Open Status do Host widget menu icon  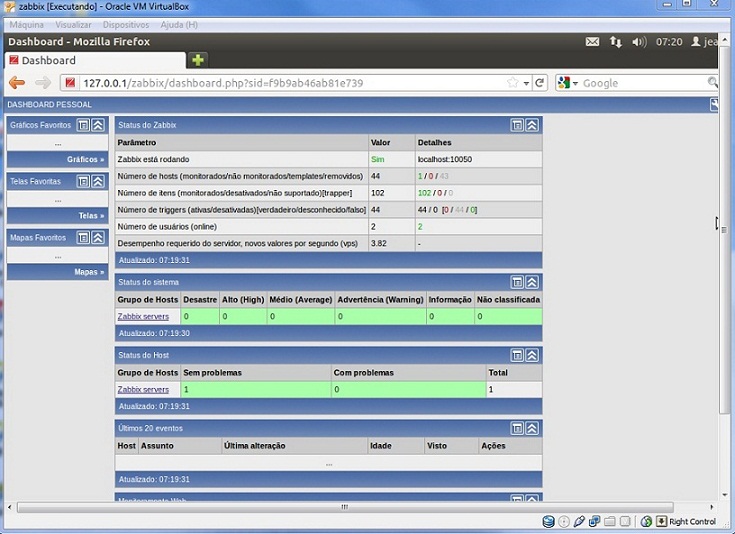(517, 355)
